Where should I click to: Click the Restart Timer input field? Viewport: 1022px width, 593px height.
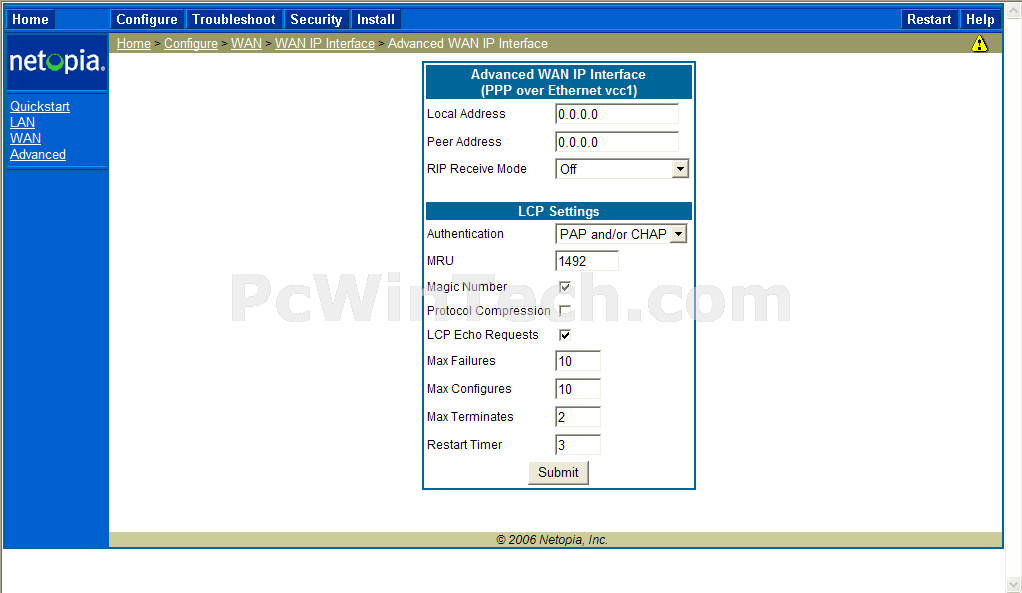pos(577,445)
